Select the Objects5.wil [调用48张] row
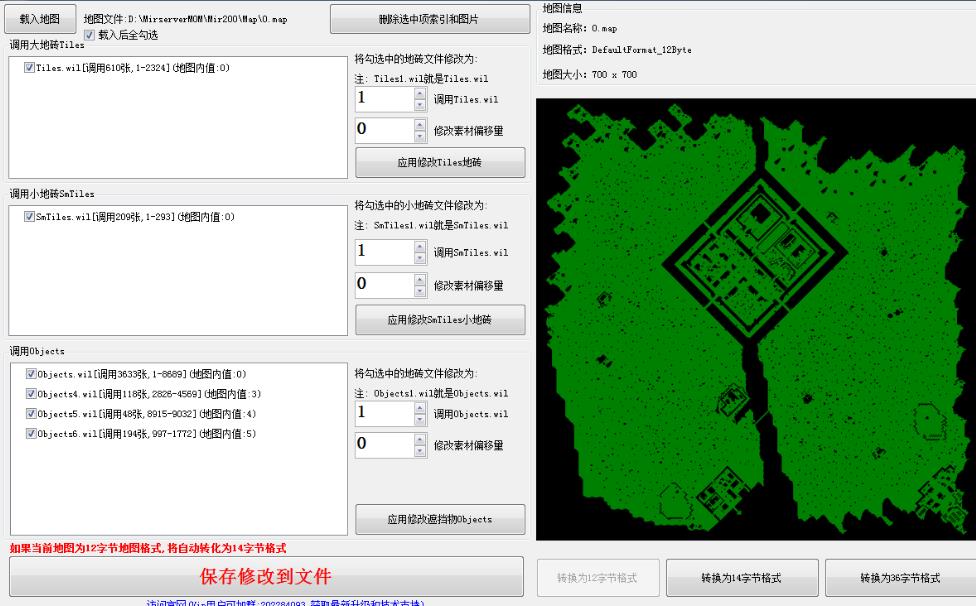Viewport: 976px width, 606px height. click(147, 414)
